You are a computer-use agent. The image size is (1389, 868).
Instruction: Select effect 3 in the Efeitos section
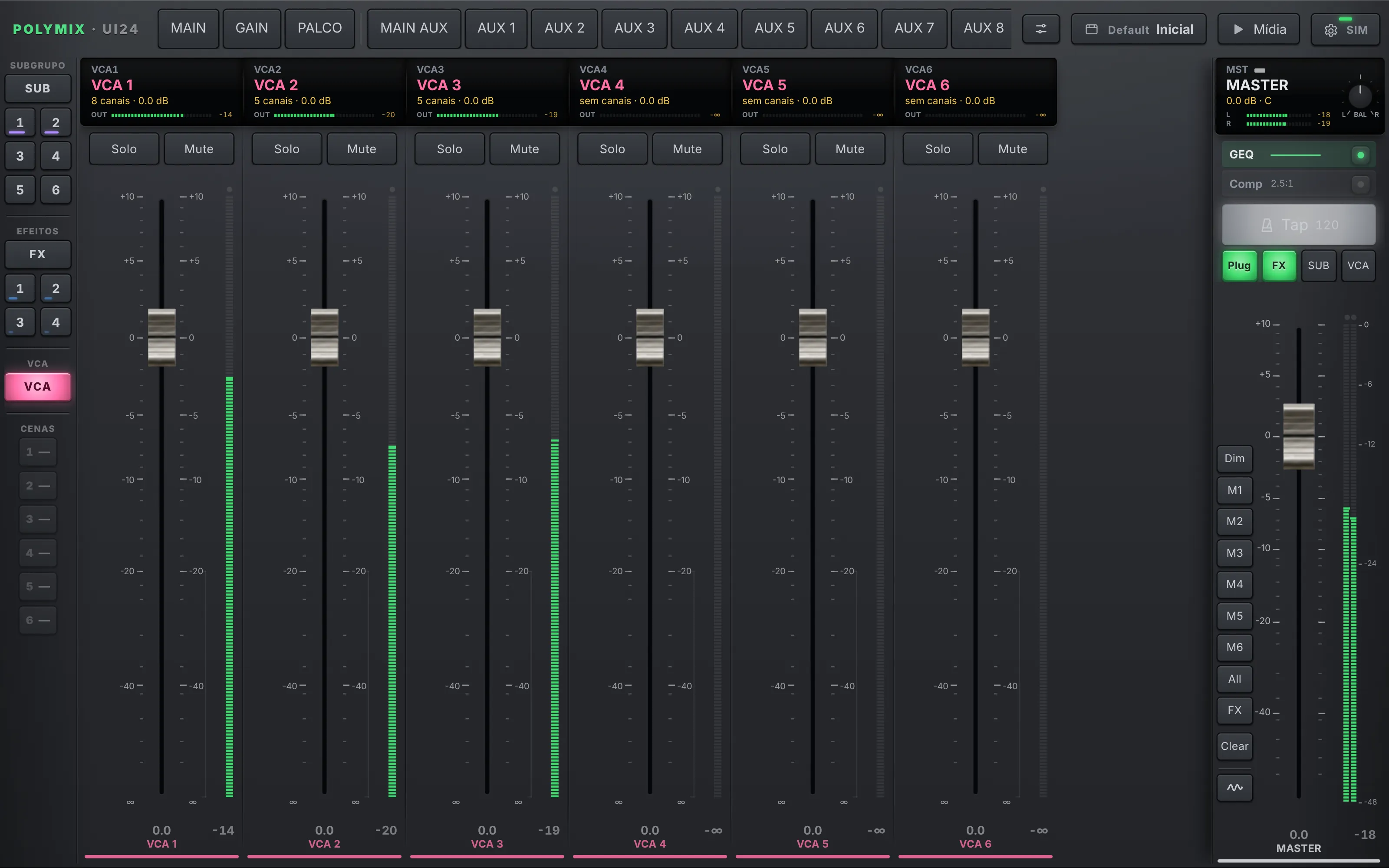(20, 322)
